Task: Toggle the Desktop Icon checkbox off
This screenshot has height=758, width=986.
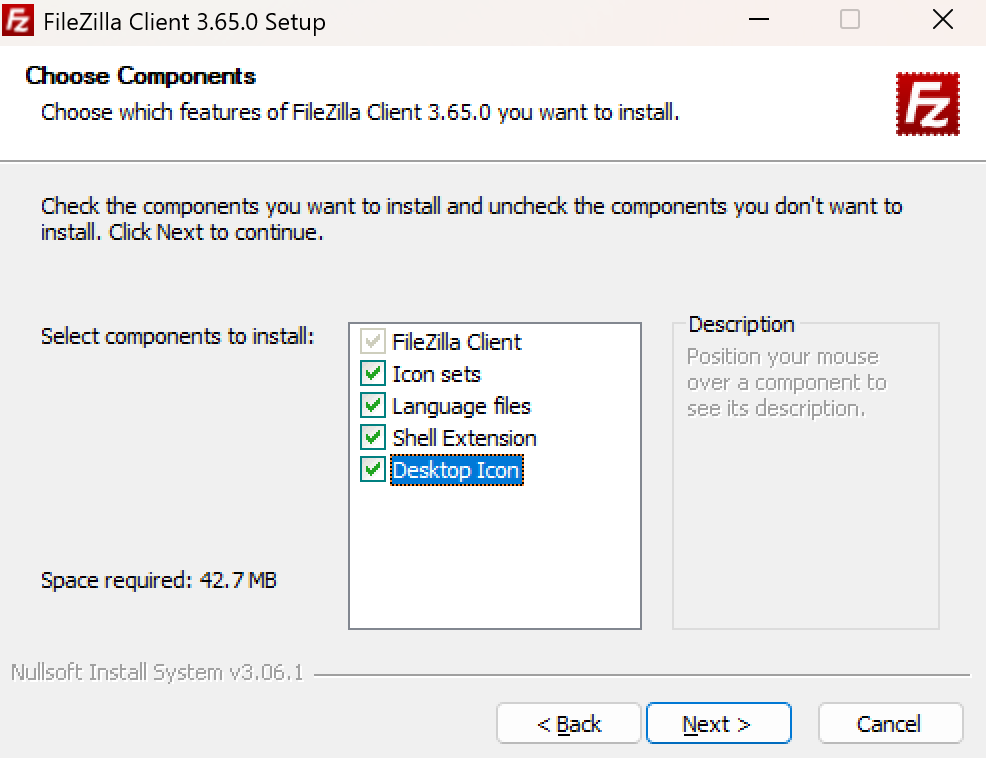Action: click(373, 470)
